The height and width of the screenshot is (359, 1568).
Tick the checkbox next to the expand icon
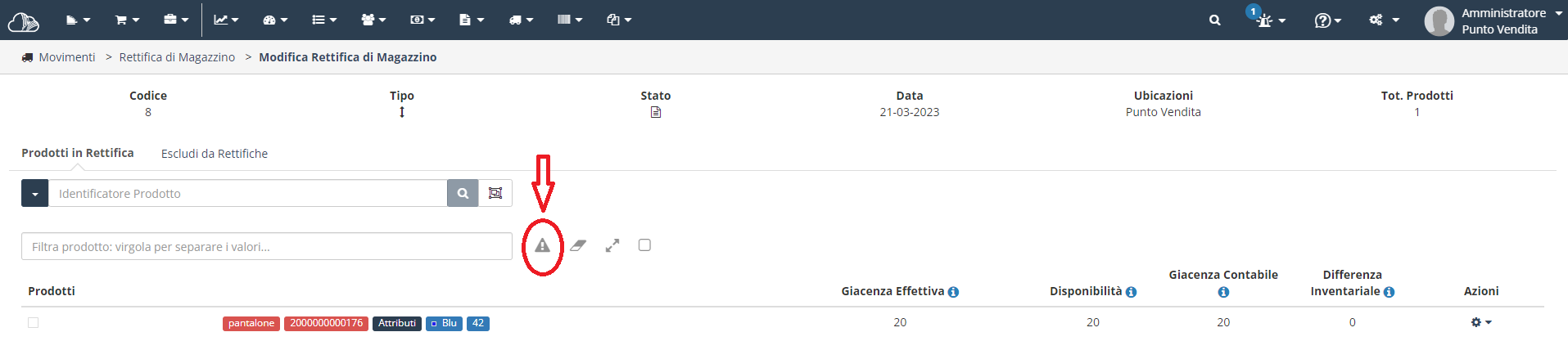pyautogui.click(x=644, y=245)
